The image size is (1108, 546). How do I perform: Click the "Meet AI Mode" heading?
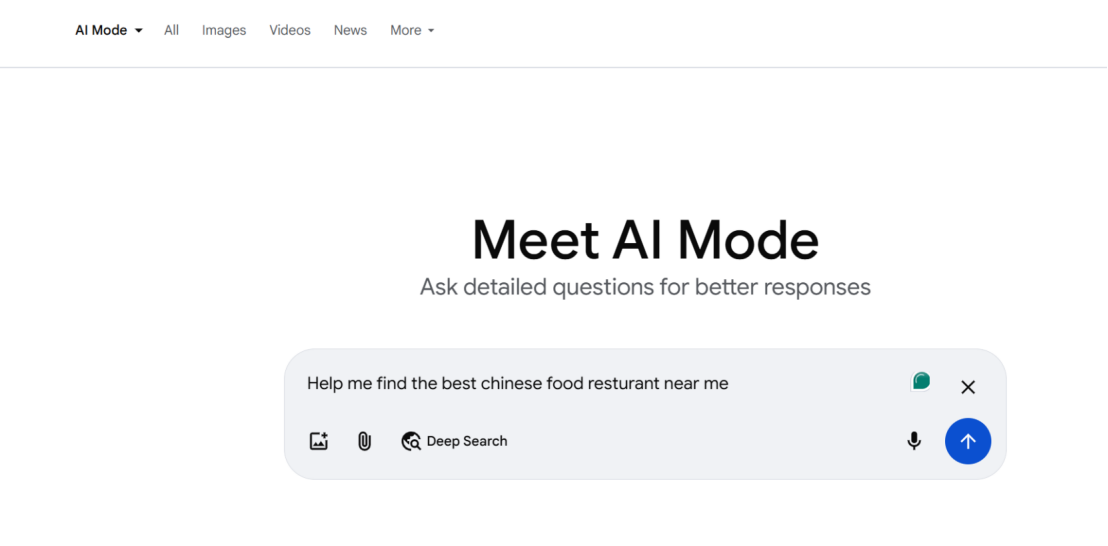click(645, 240)
